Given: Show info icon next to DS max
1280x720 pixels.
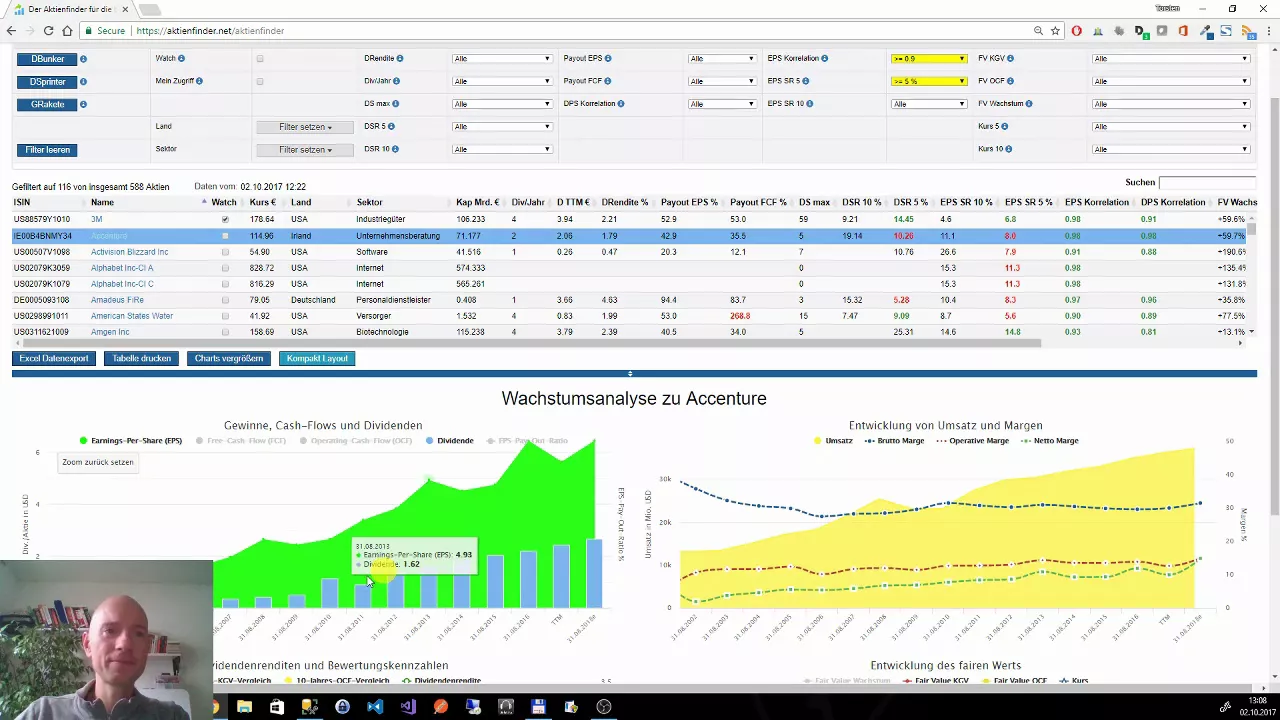Looking at the screenshot, I should click(395, 104).
